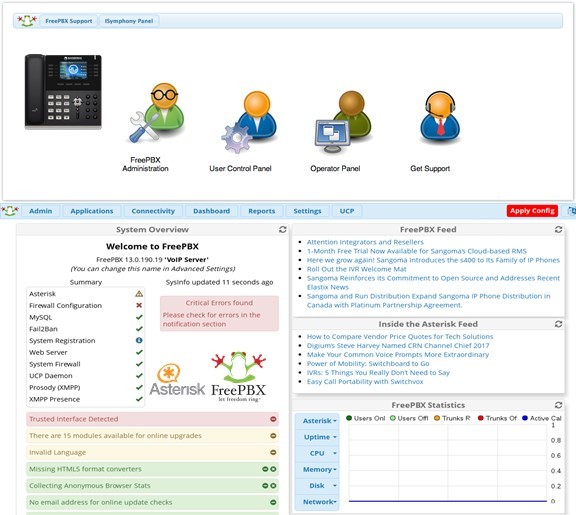Expand the Memory statistics dropdown
This screenshot has height=515, width=576.
(317, 469)
